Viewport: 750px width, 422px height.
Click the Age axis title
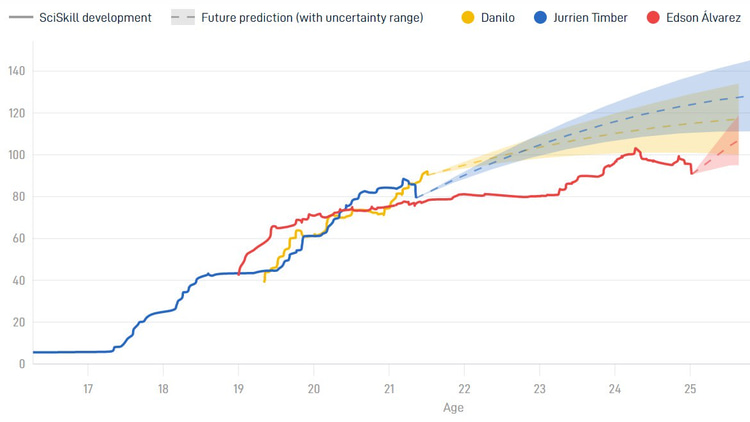pos(453,408)
